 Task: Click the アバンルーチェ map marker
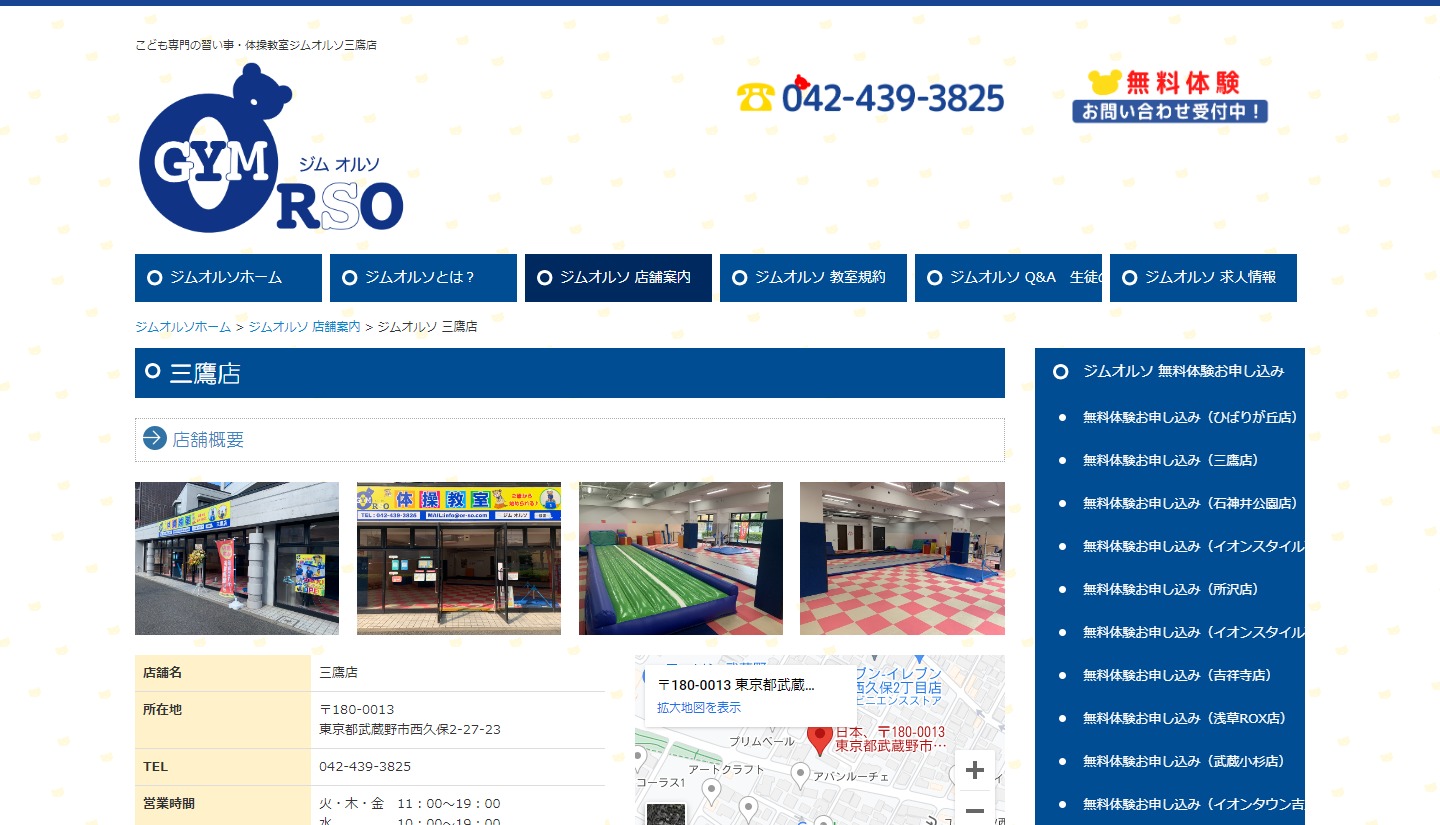click(800, 773)
